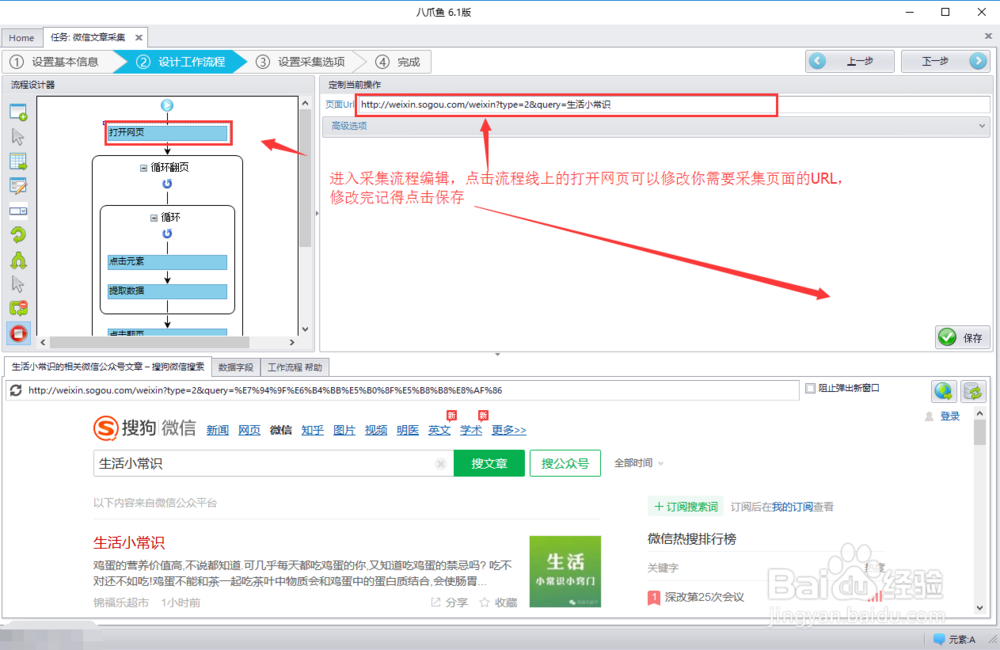Clear the Sogou search box text
Image resolution: width=1000 pixels, height=650 pixels.
441,464
